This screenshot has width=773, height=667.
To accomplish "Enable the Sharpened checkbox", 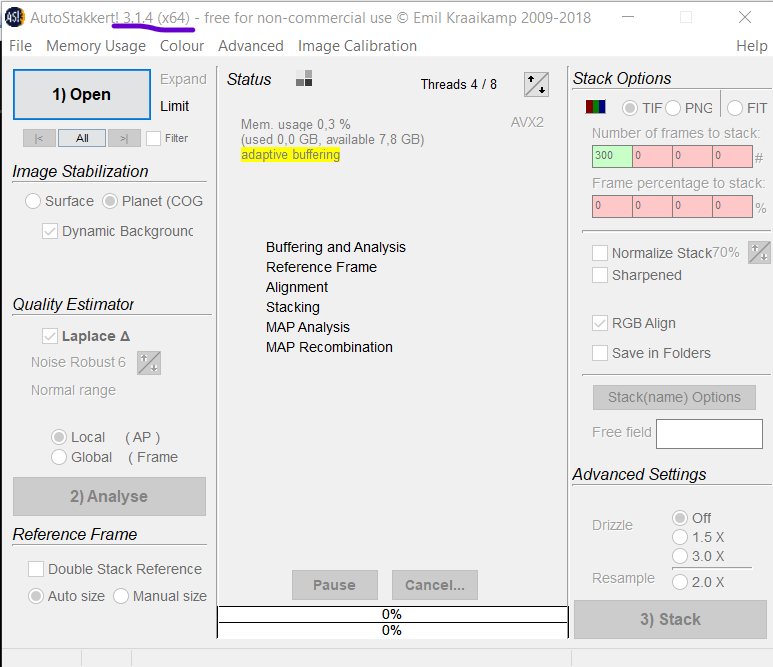I will tap(599, 275).
